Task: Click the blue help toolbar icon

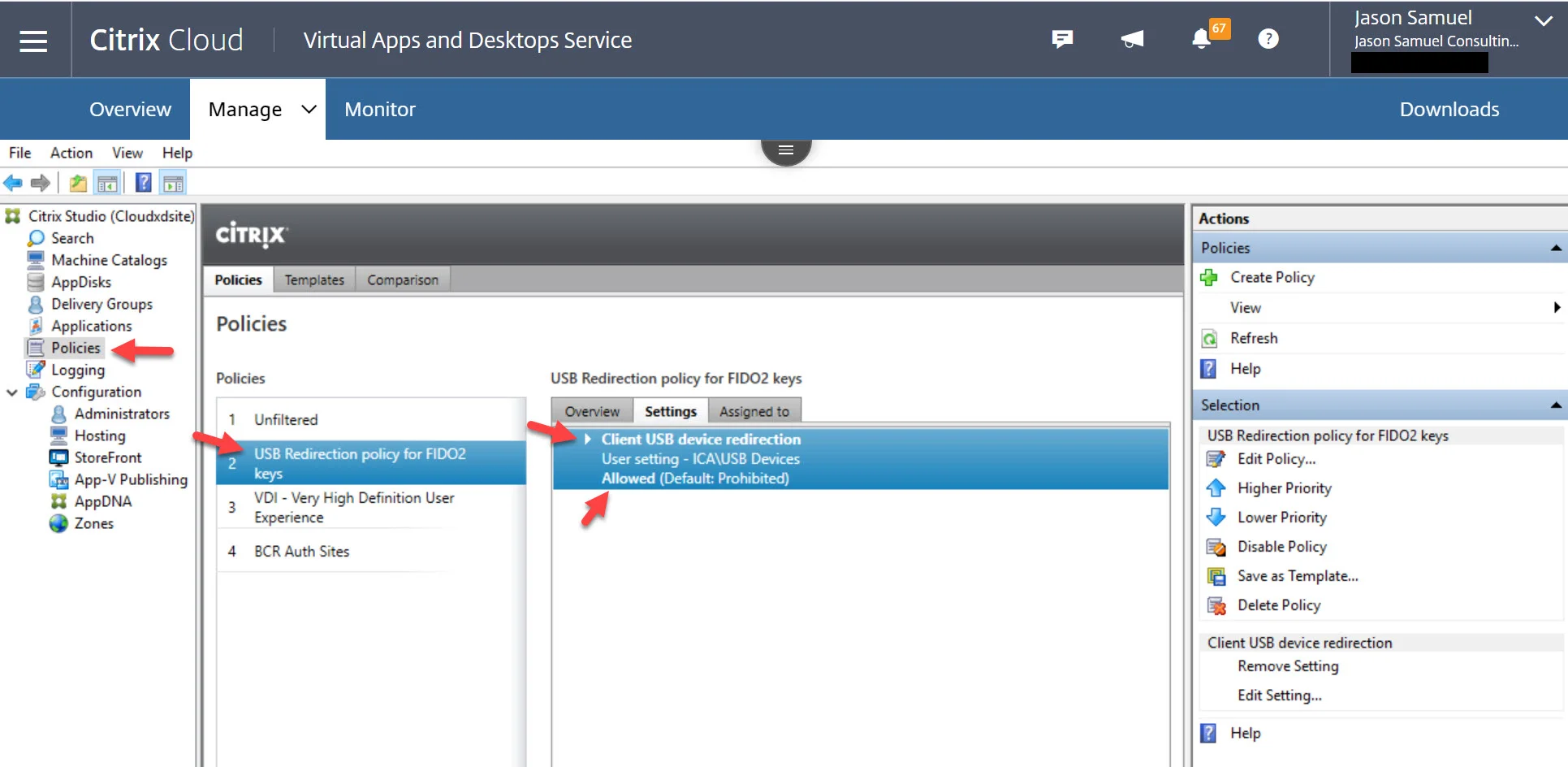Action: [x=143, y=183]
